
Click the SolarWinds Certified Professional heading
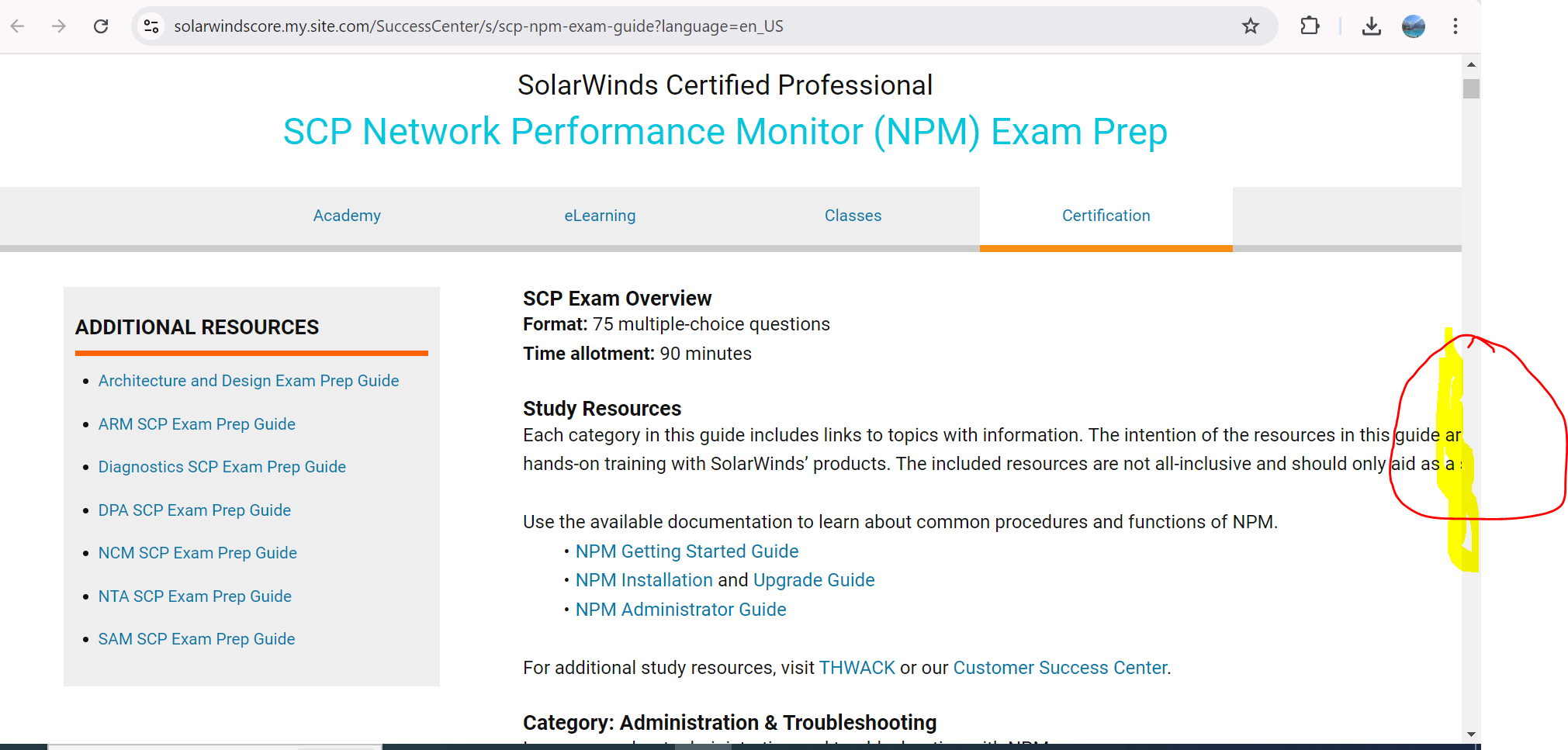click(725, 85)
